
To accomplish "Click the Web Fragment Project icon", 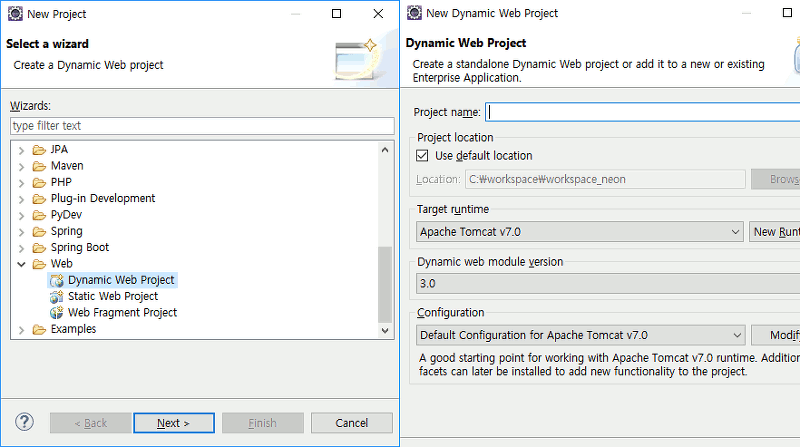I will tap(57, 313).
